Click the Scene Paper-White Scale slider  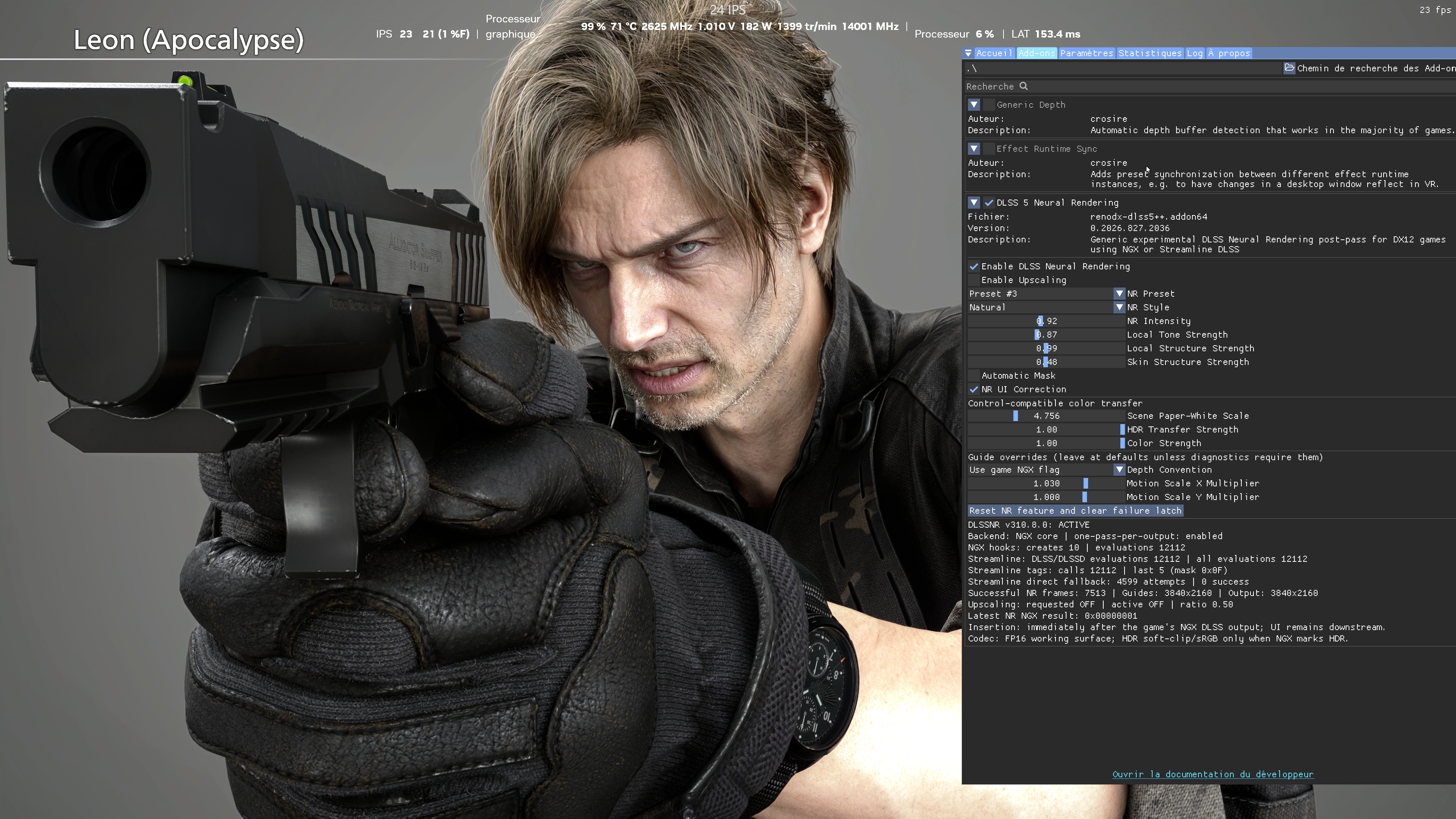click(1046, 416)
